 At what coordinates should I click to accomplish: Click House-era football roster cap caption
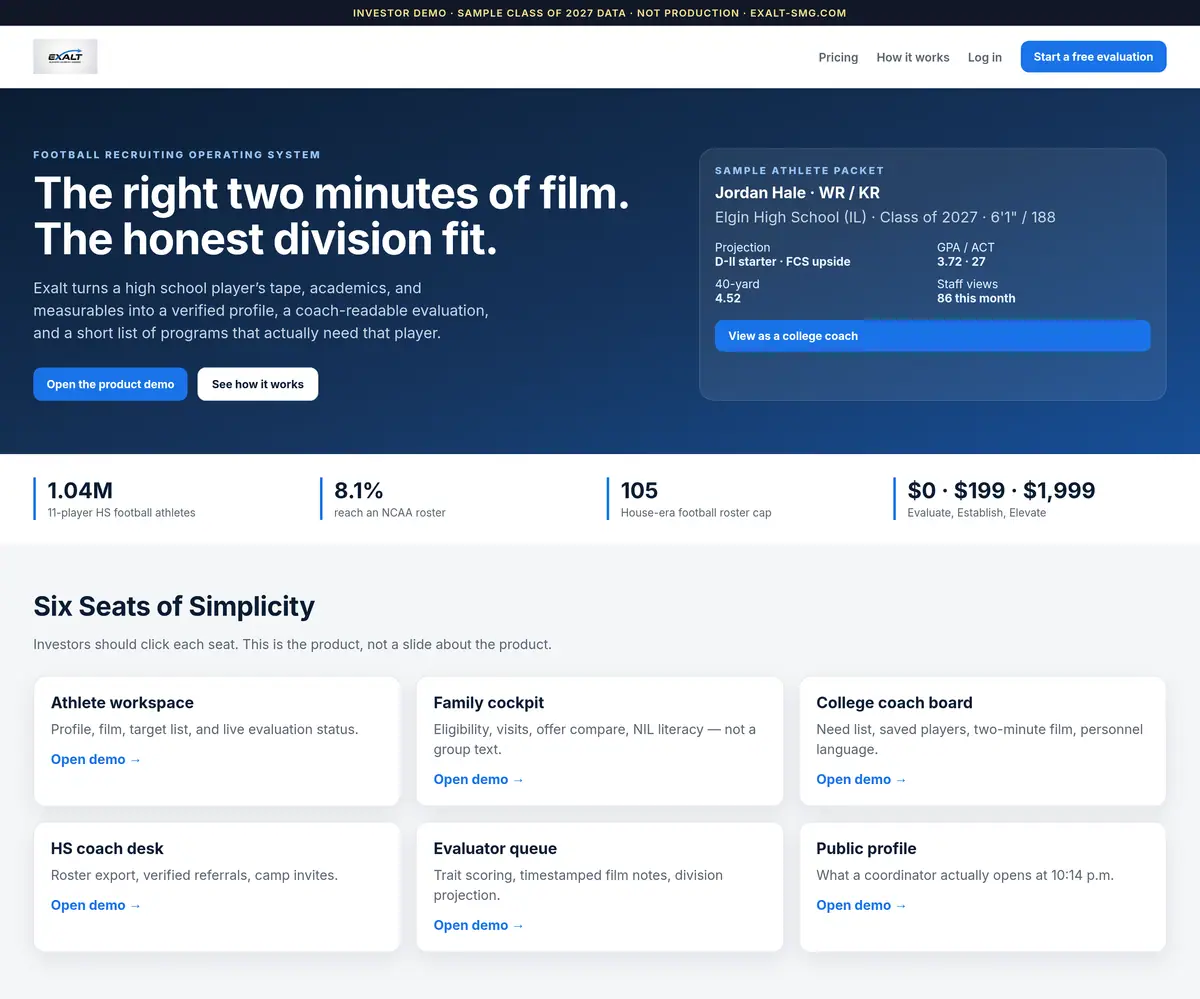pyautogui.click(x=696, y=513)
